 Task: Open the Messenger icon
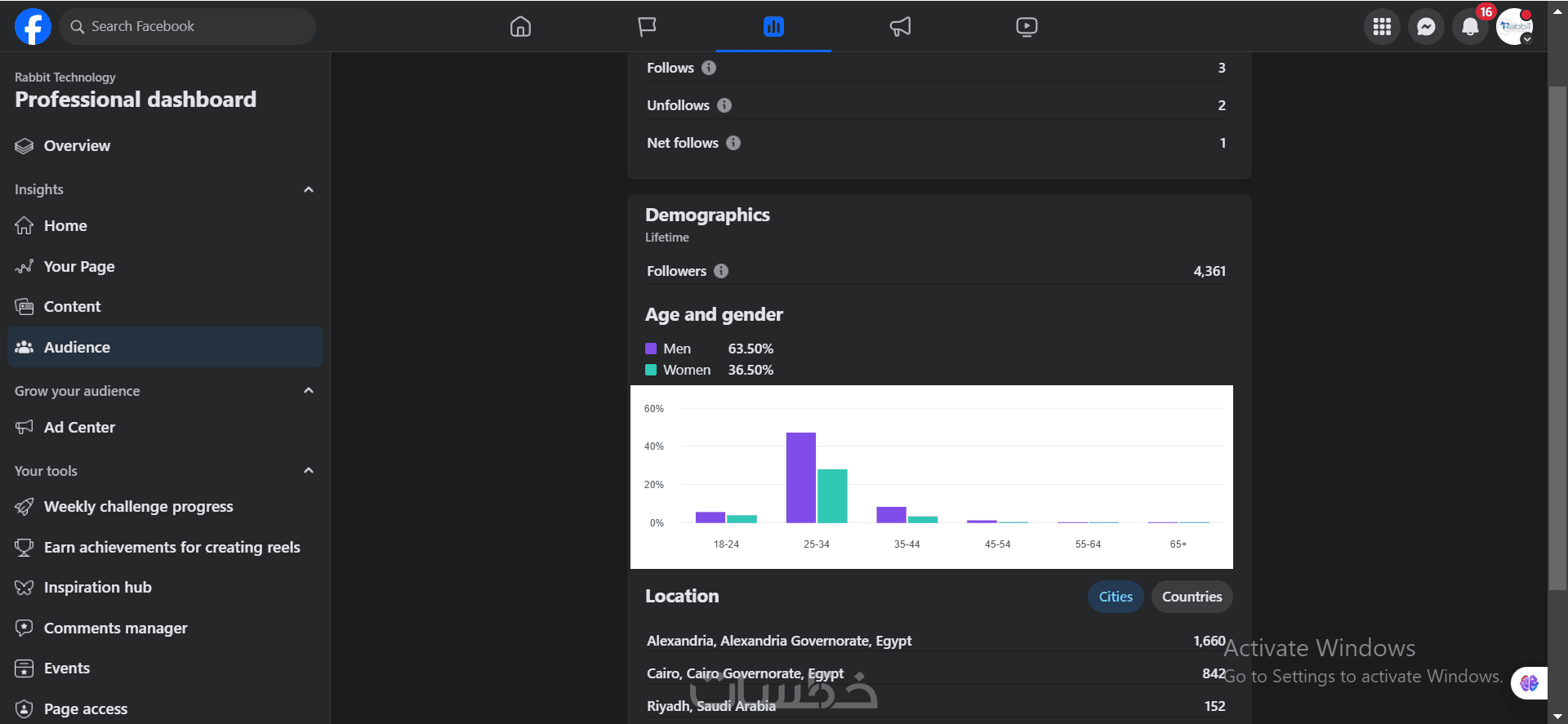pos(1426,27)
